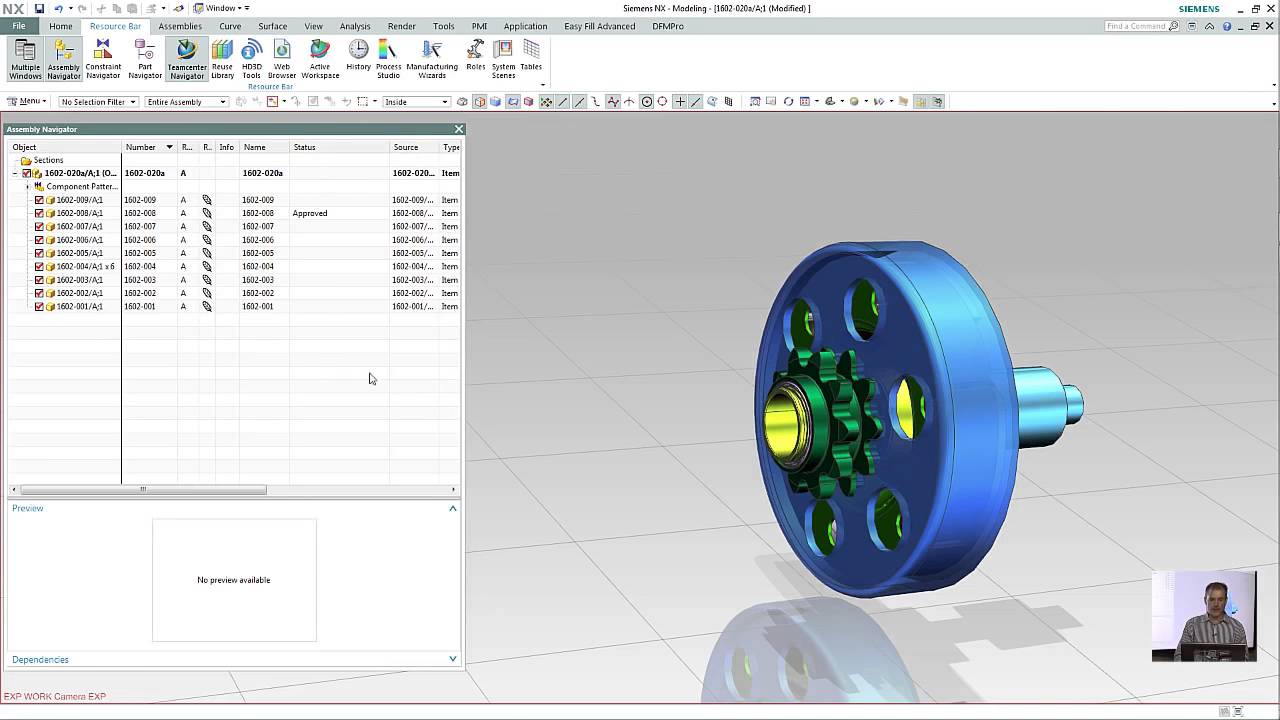
Task: Open Reuse Library
Action: (x=222, y=60)
